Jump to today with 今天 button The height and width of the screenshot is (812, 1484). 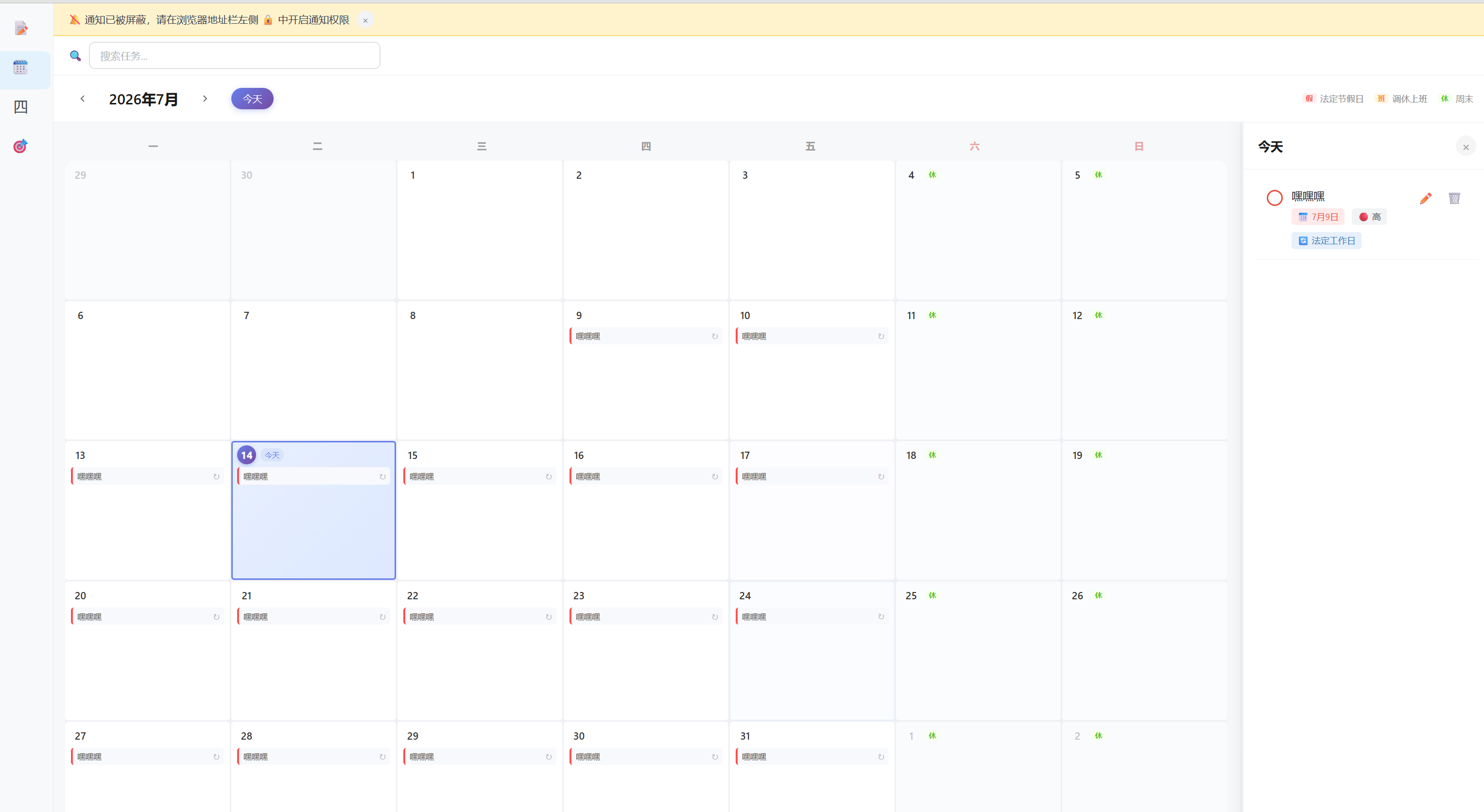click(252, 99)
